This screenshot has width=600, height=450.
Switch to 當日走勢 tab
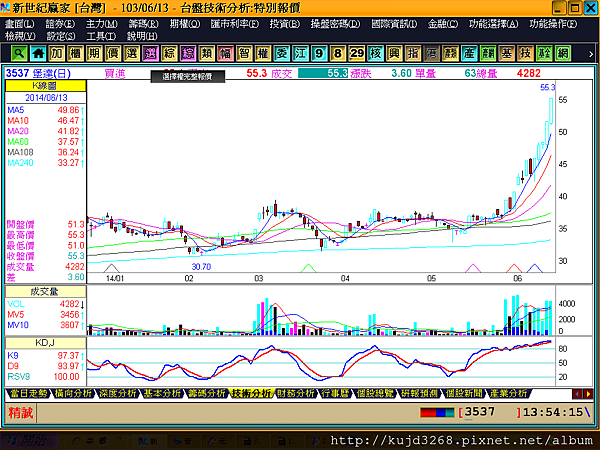click(28, 393)
